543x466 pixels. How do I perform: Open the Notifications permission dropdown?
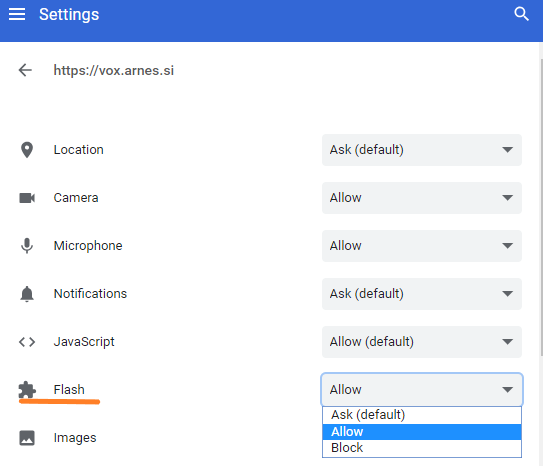(422, 294)
